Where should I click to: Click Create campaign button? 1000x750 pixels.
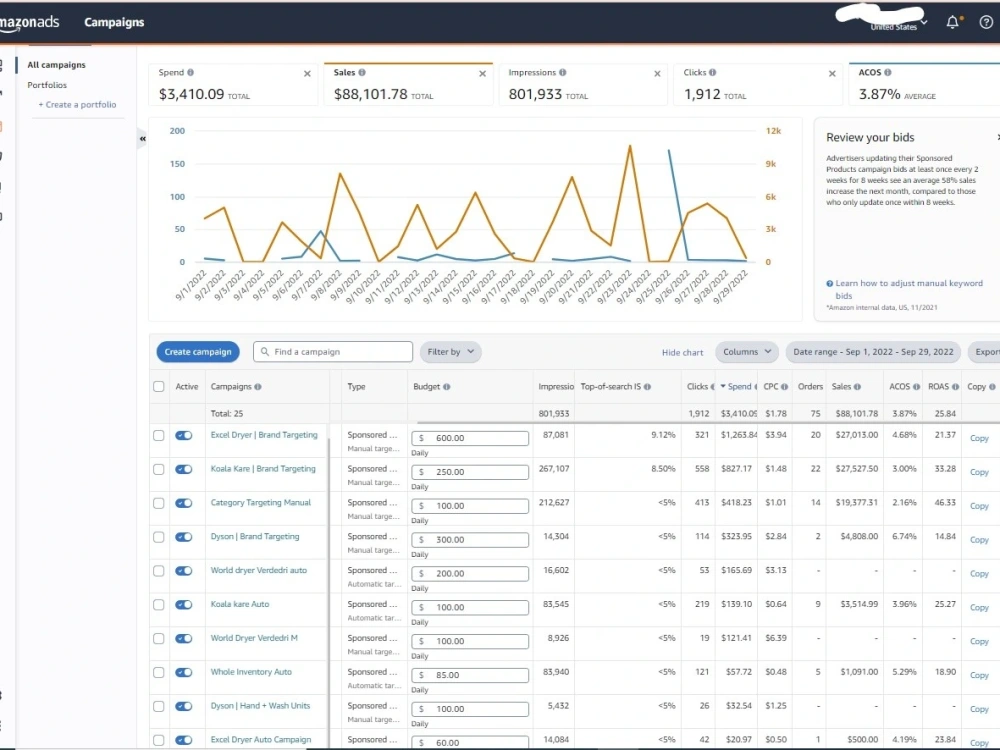(198, 352)
